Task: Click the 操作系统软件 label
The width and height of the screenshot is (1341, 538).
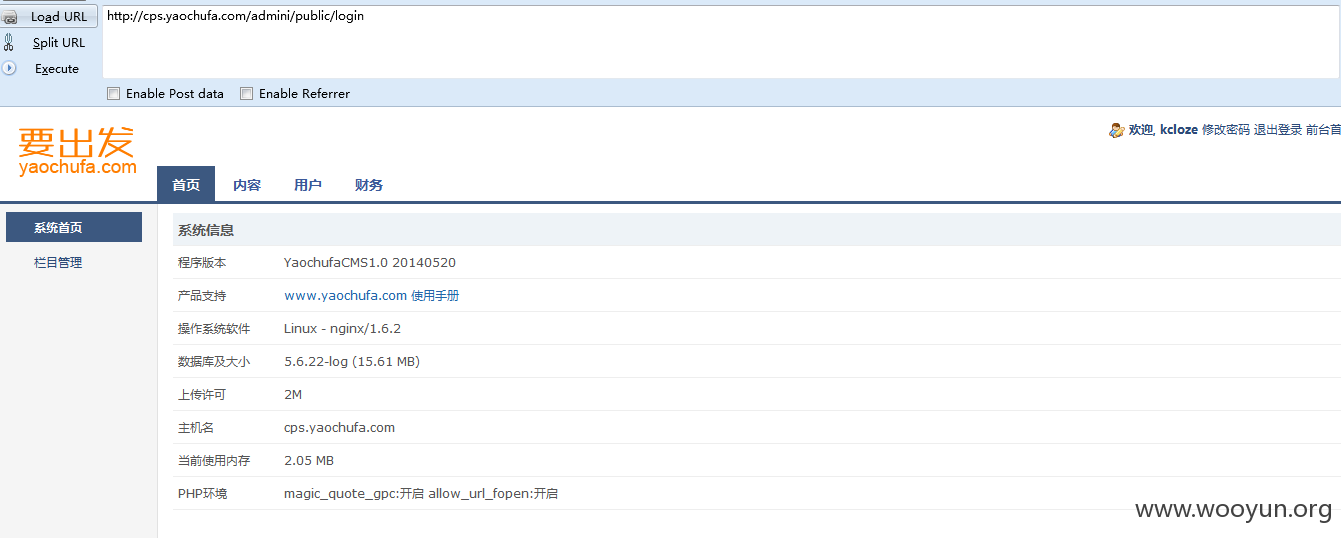Action: pos(214,328)
